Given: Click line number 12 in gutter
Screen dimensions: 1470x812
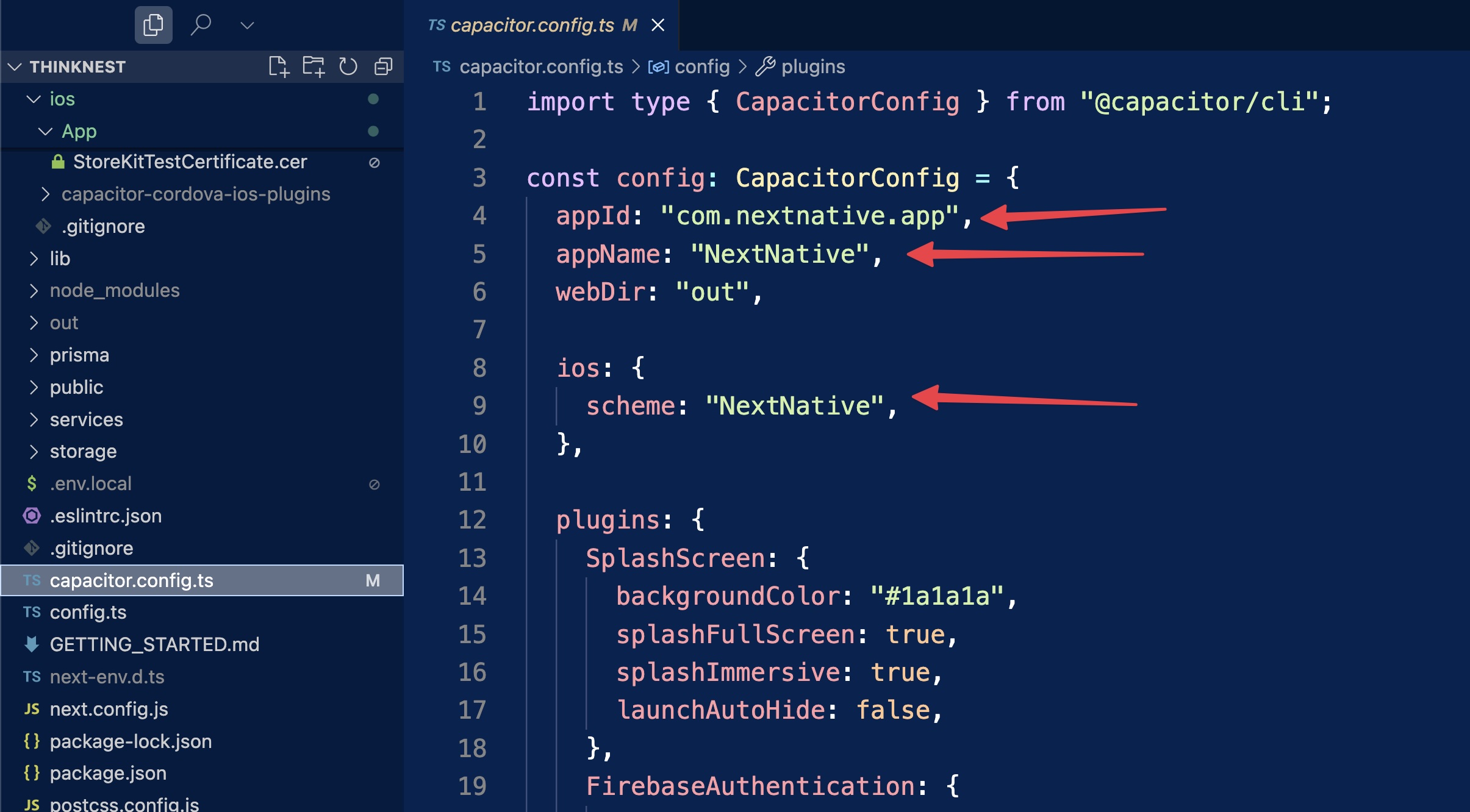Looking at the screenshot, I should click(x=472, y=520).
